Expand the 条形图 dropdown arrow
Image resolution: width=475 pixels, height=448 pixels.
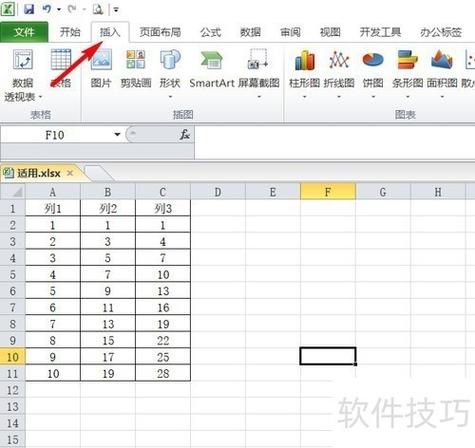[x=408, y=97]
